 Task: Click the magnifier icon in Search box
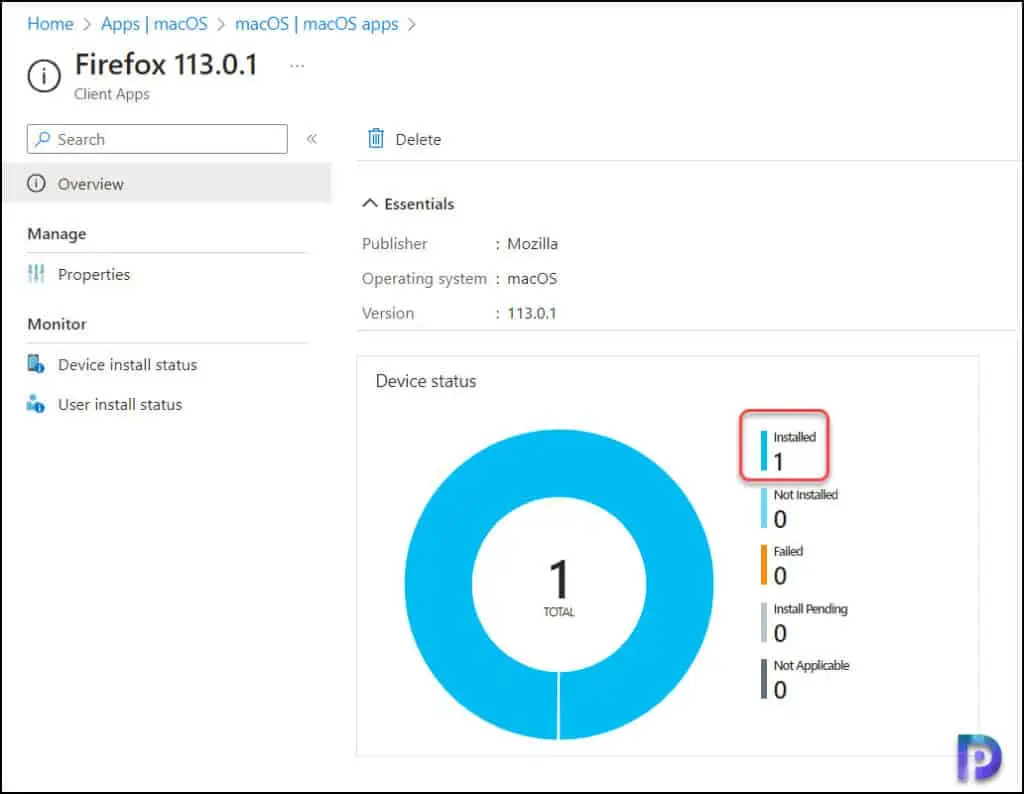pos(43,138)
